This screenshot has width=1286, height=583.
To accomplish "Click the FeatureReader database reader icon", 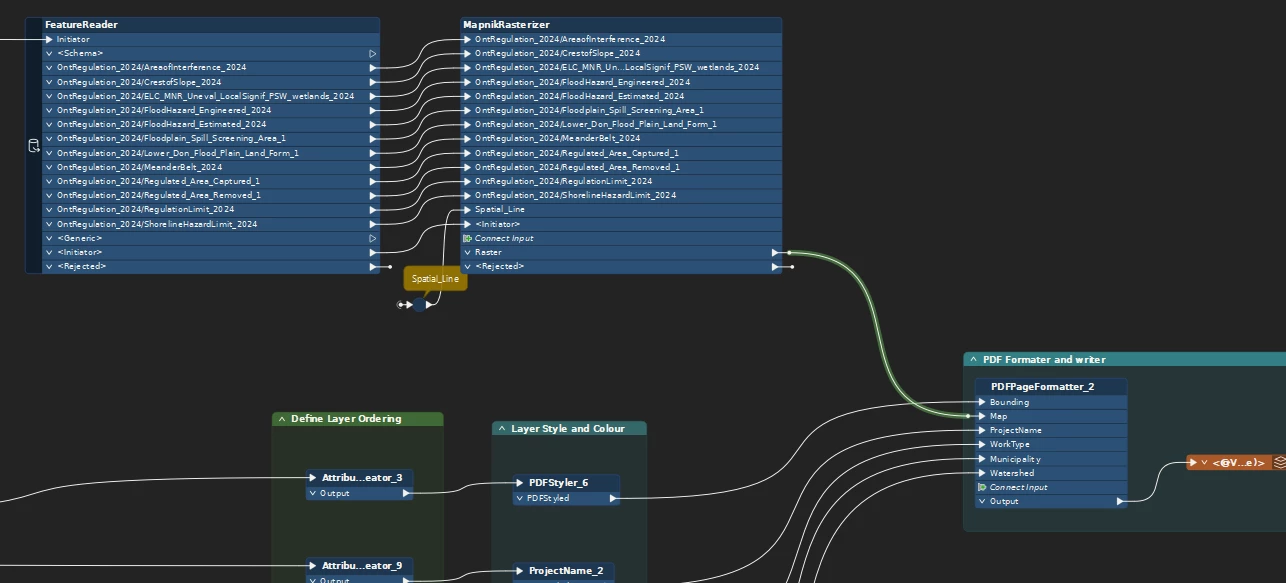I will pyautogui.click(x=33, y=146).
